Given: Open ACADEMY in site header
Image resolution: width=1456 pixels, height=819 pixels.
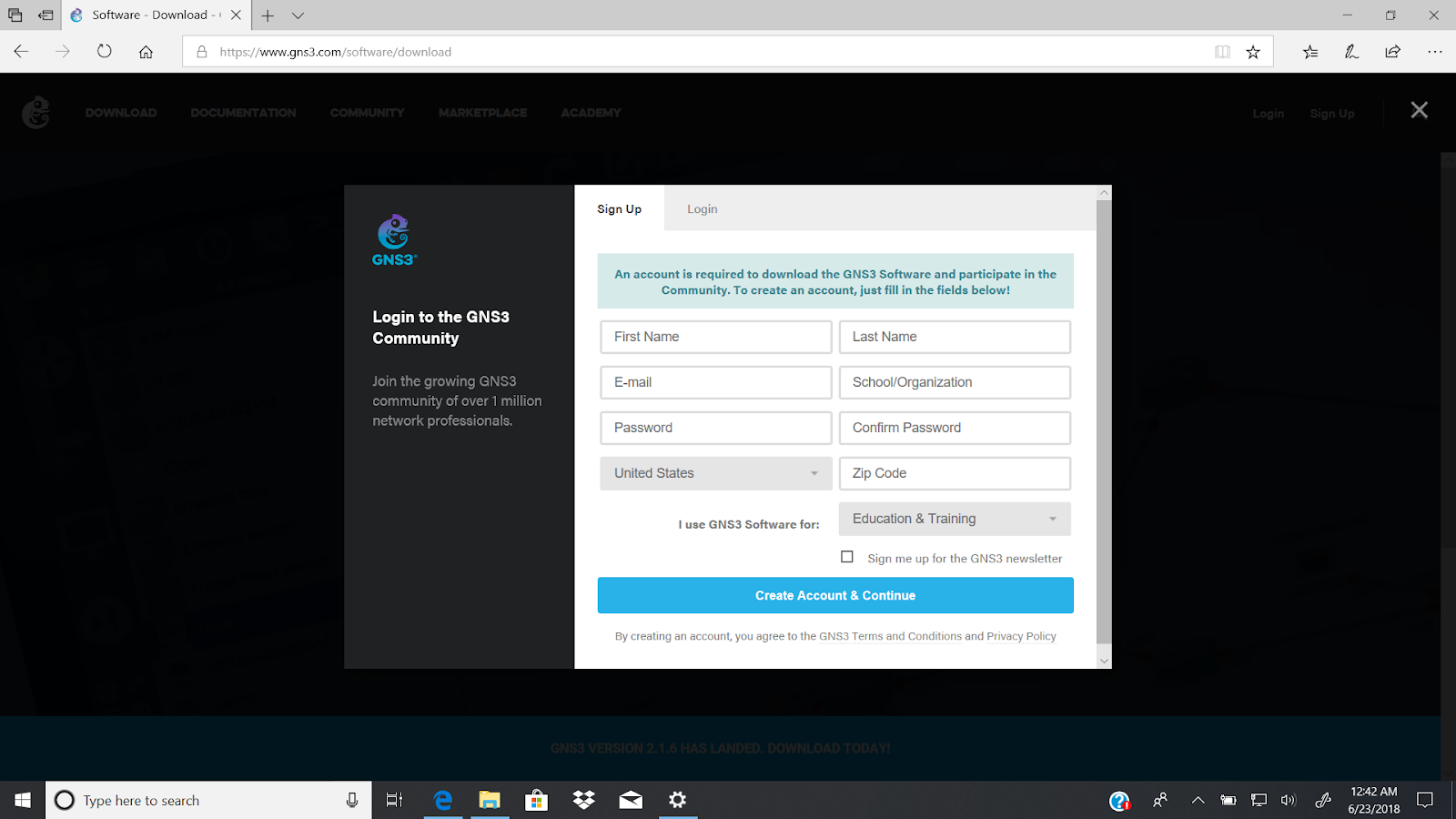Looking at the screenshot, I should tap(591, 113).
